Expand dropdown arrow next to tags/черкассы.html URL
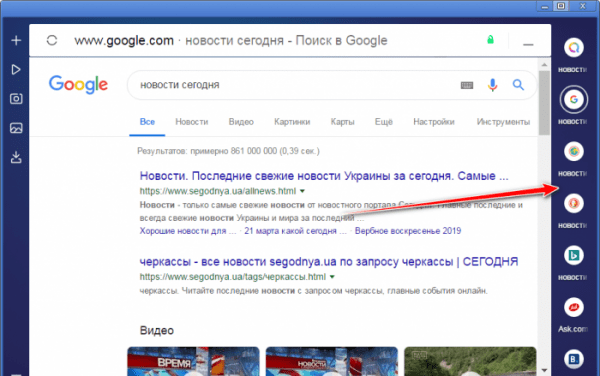Viewport: 600px width, 376px height. (x=332, y=277)
